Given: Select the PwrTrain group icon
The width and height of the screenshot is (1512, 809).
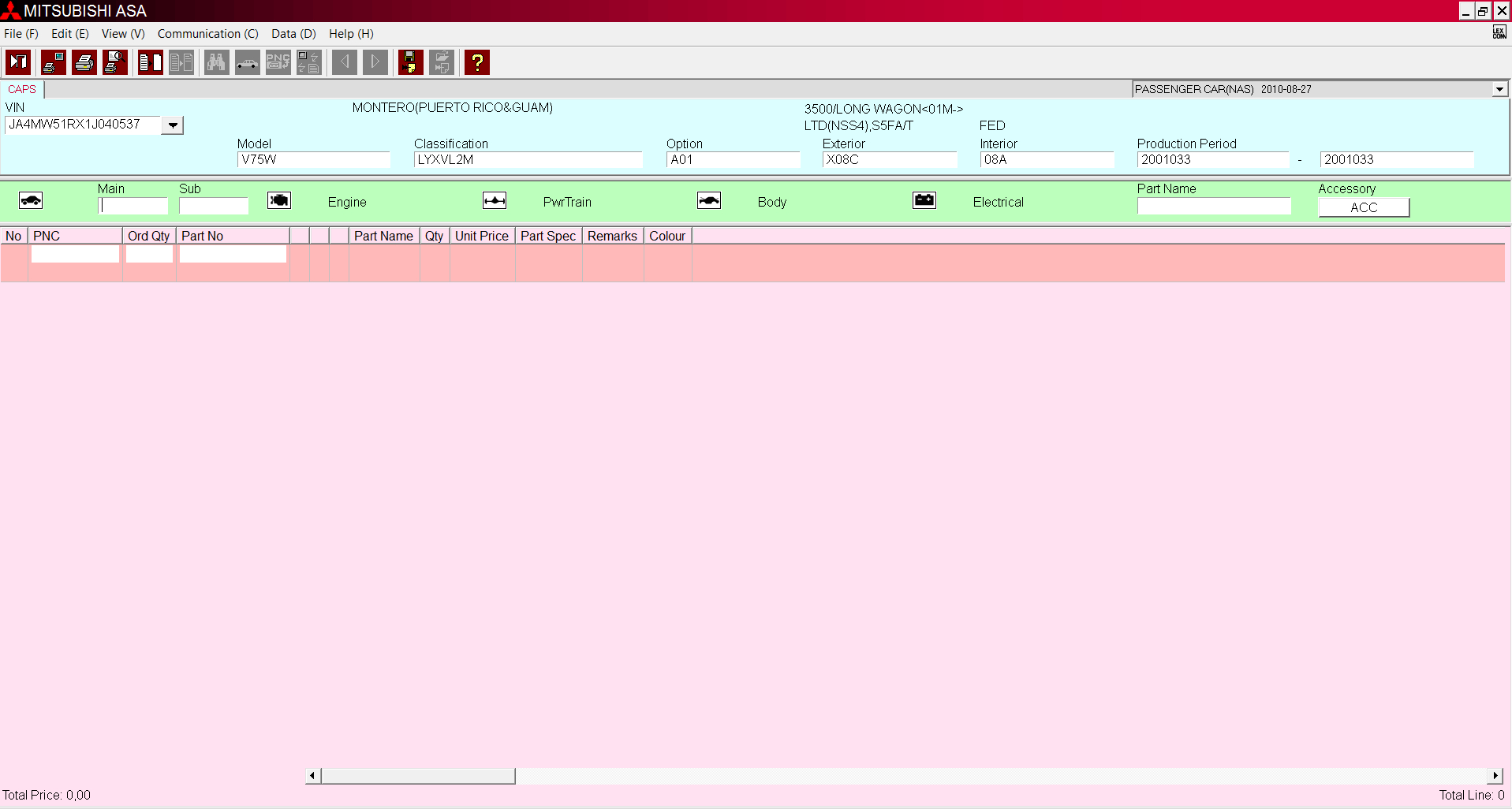Looking at the screenshot, I should 495,201.
